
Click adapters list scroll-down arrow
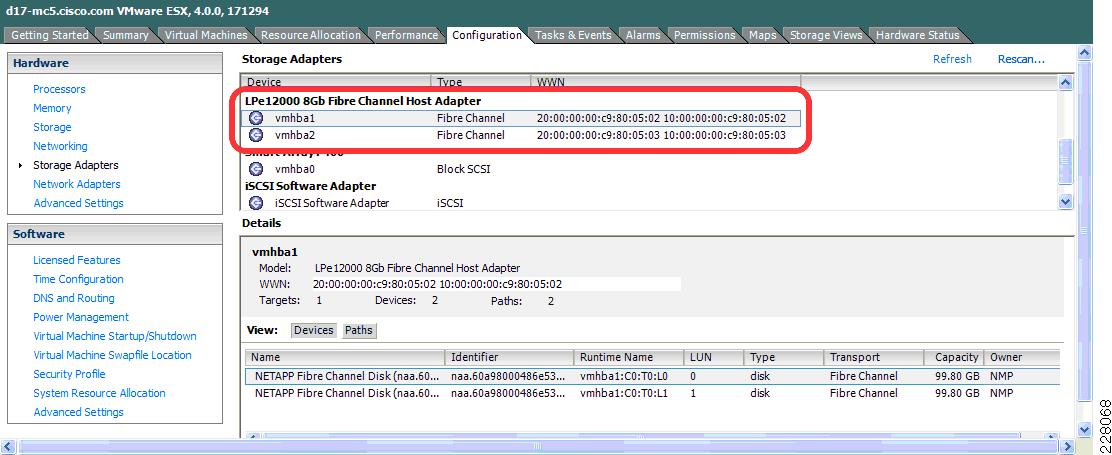[1065, 202]
